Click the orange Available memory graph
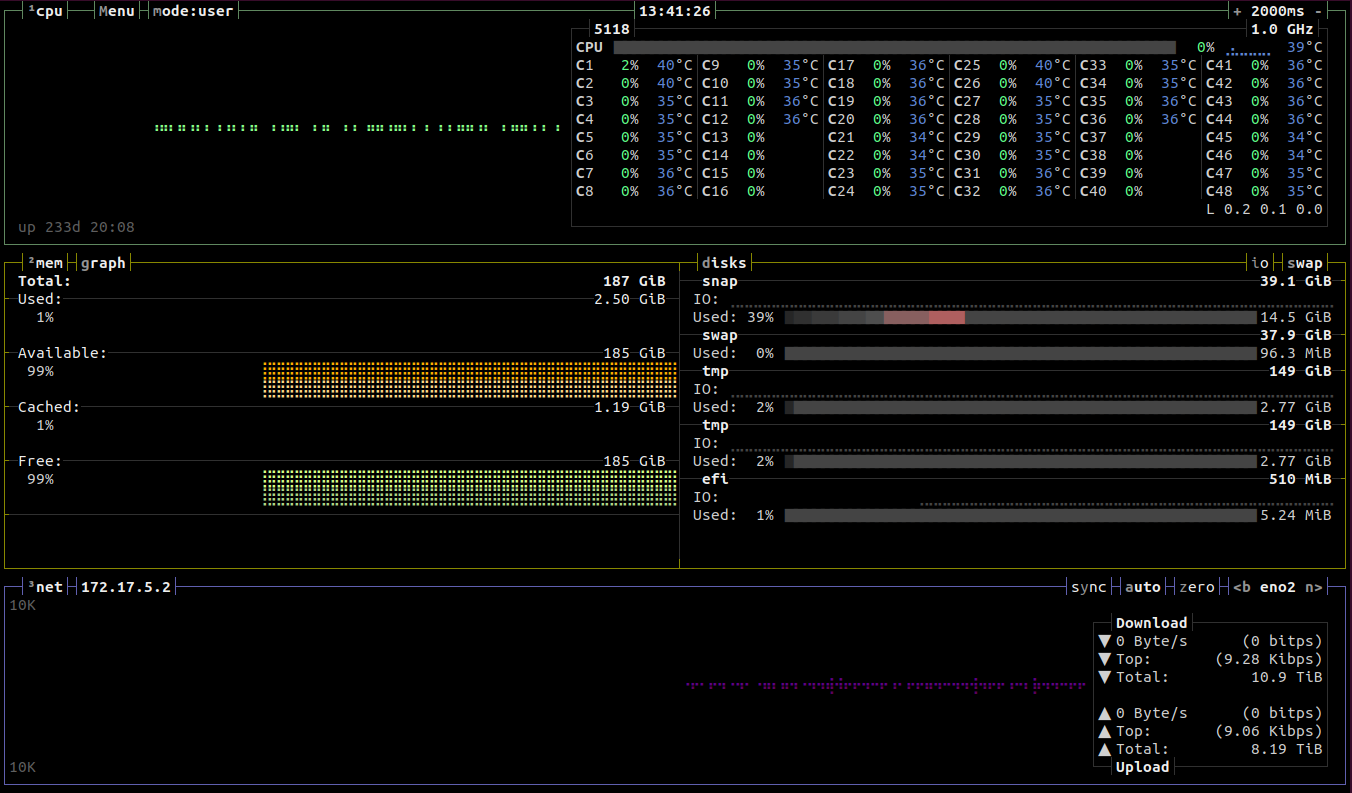Viewport: 1352px width, 793px height. [x=470, y=380]
